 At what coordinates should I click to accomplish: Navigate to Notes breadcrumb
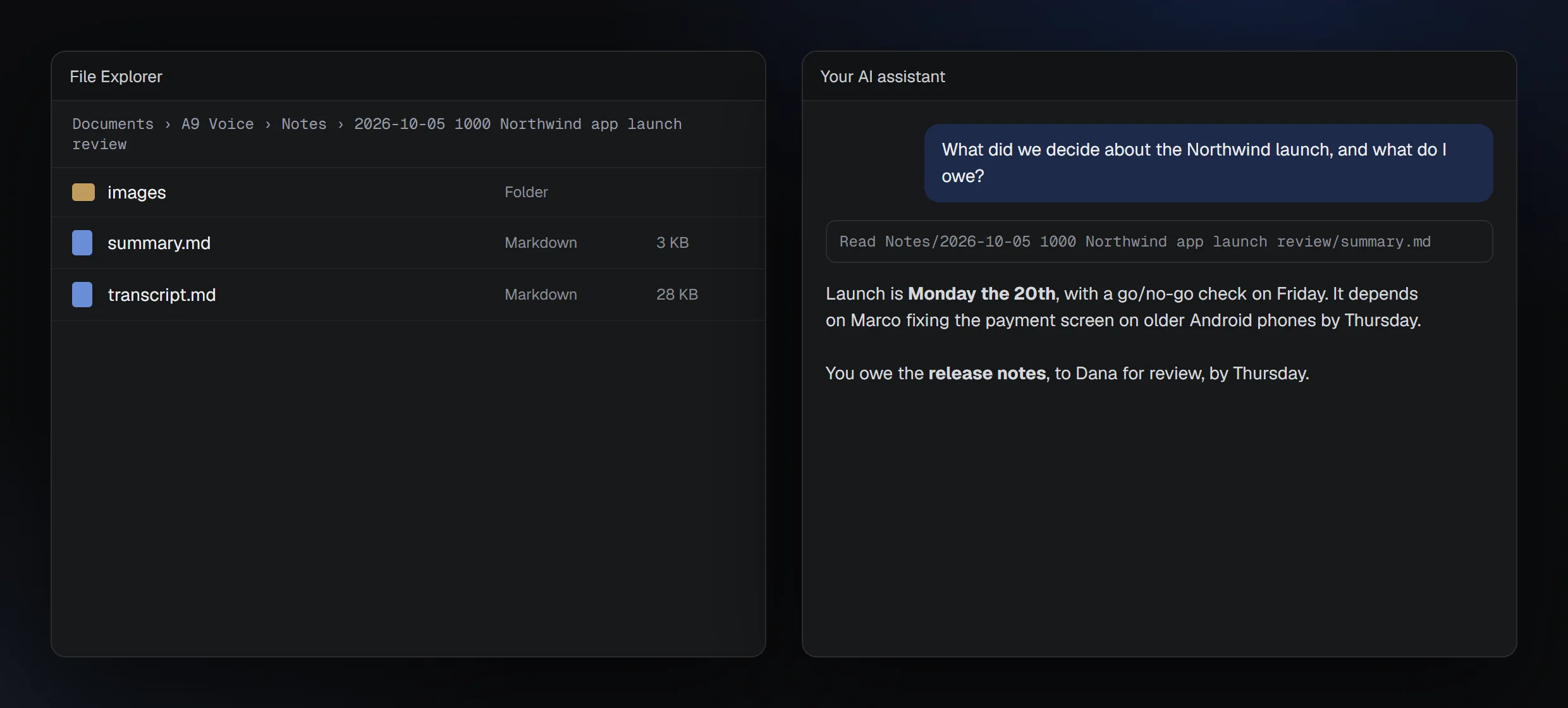tap(304, 124)
